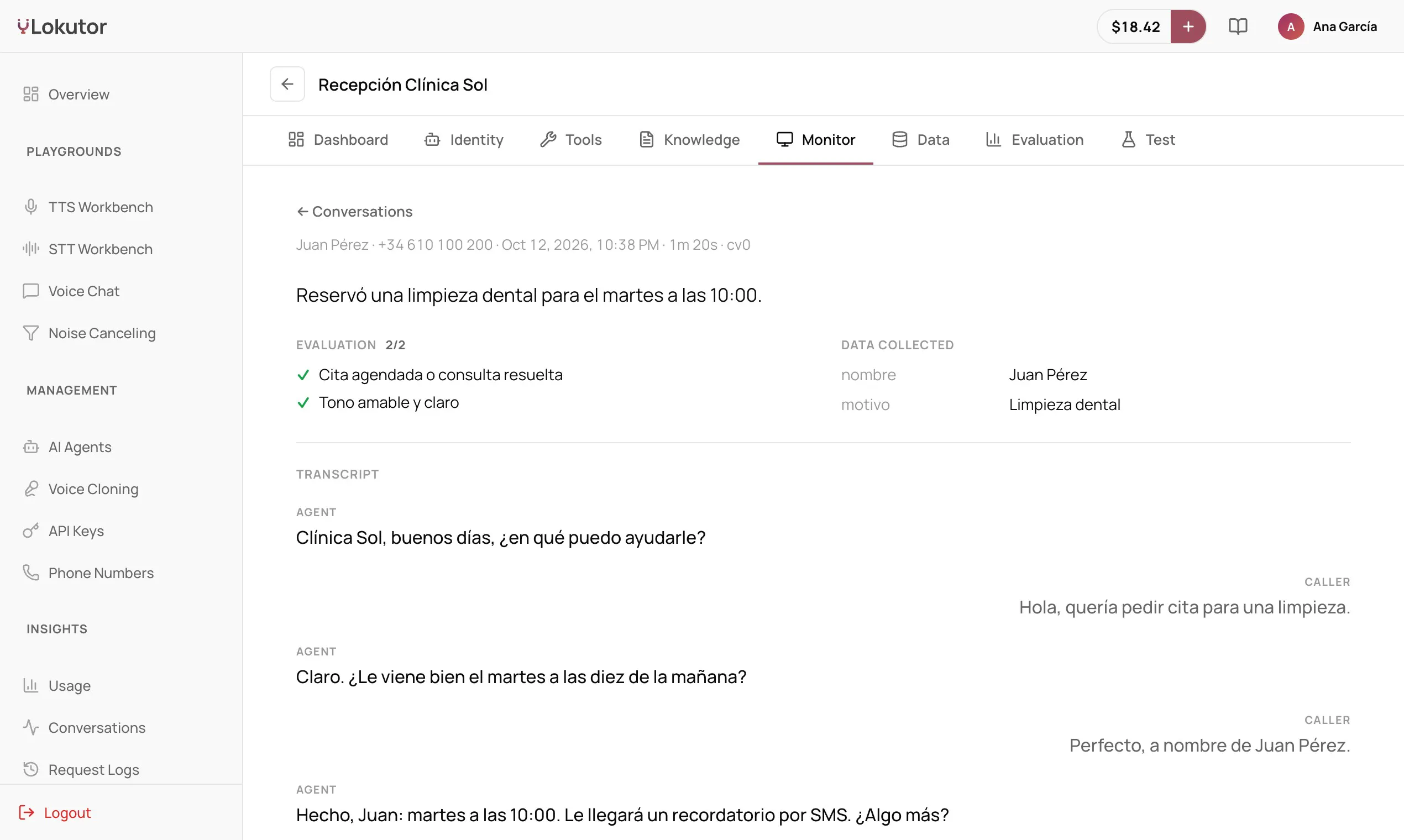Click the Logout door icon

click(x=27, y=813)
